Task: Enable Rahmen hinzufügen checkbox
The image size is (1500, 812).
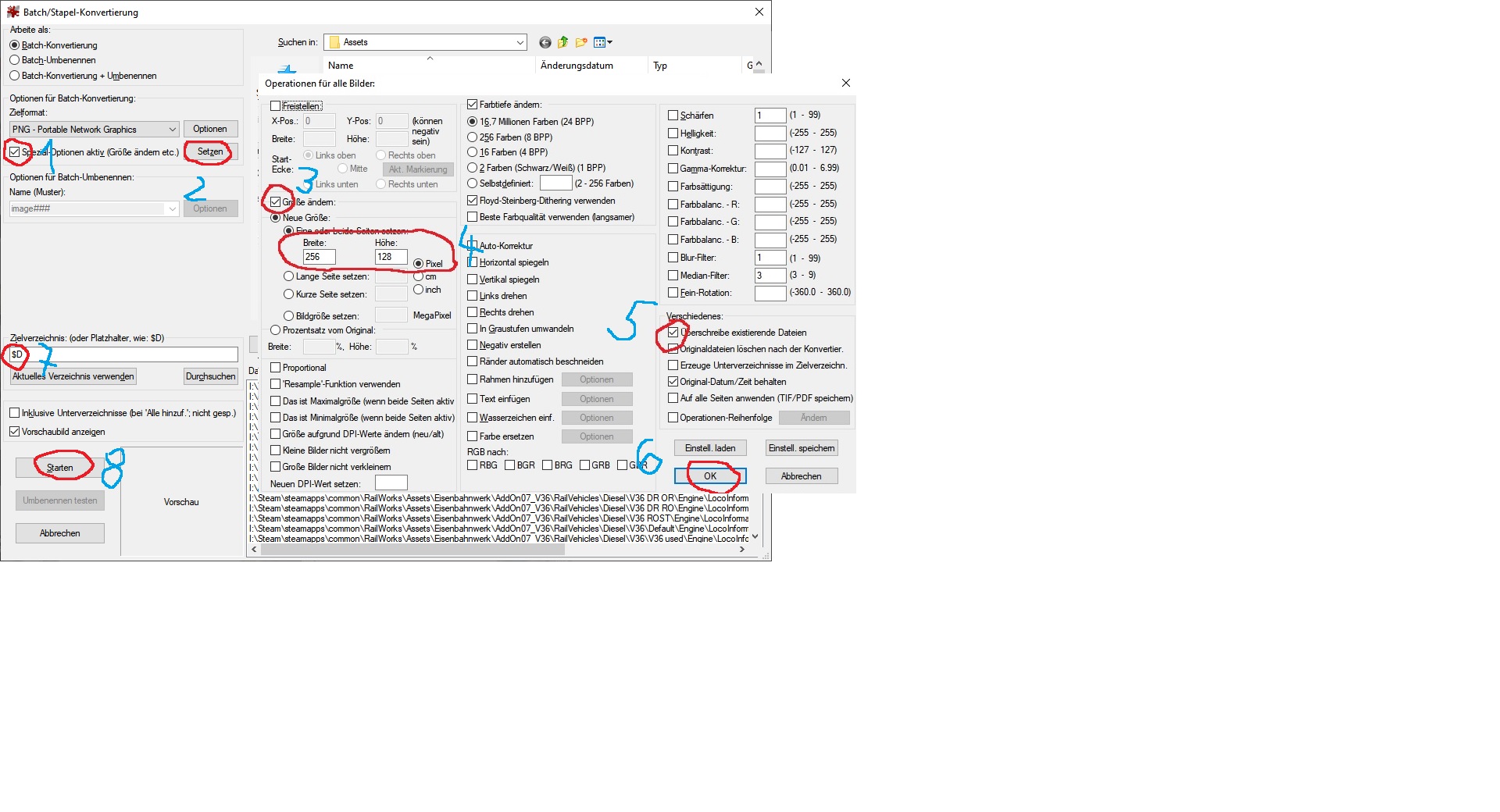Action: 472,379
